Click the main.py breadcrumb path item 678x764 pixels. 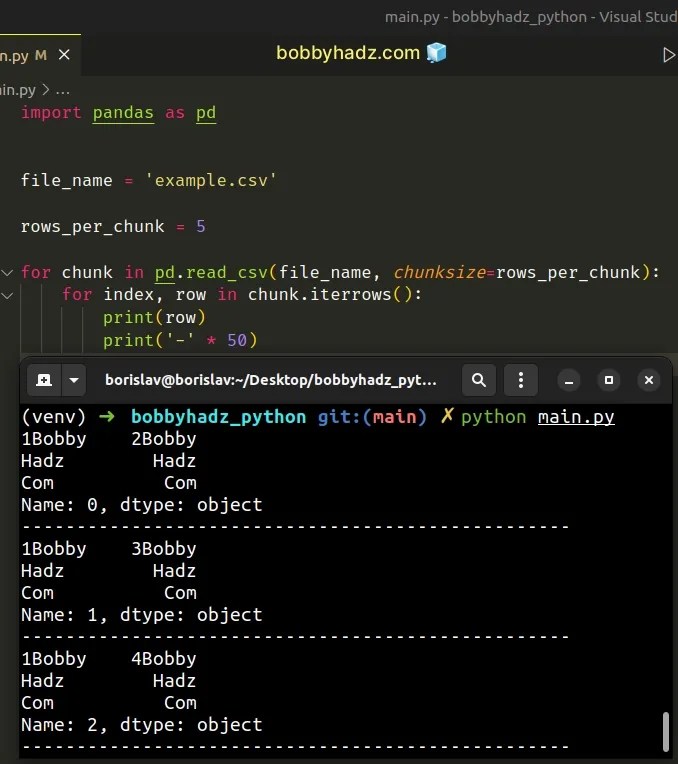(x=18, y=90)
